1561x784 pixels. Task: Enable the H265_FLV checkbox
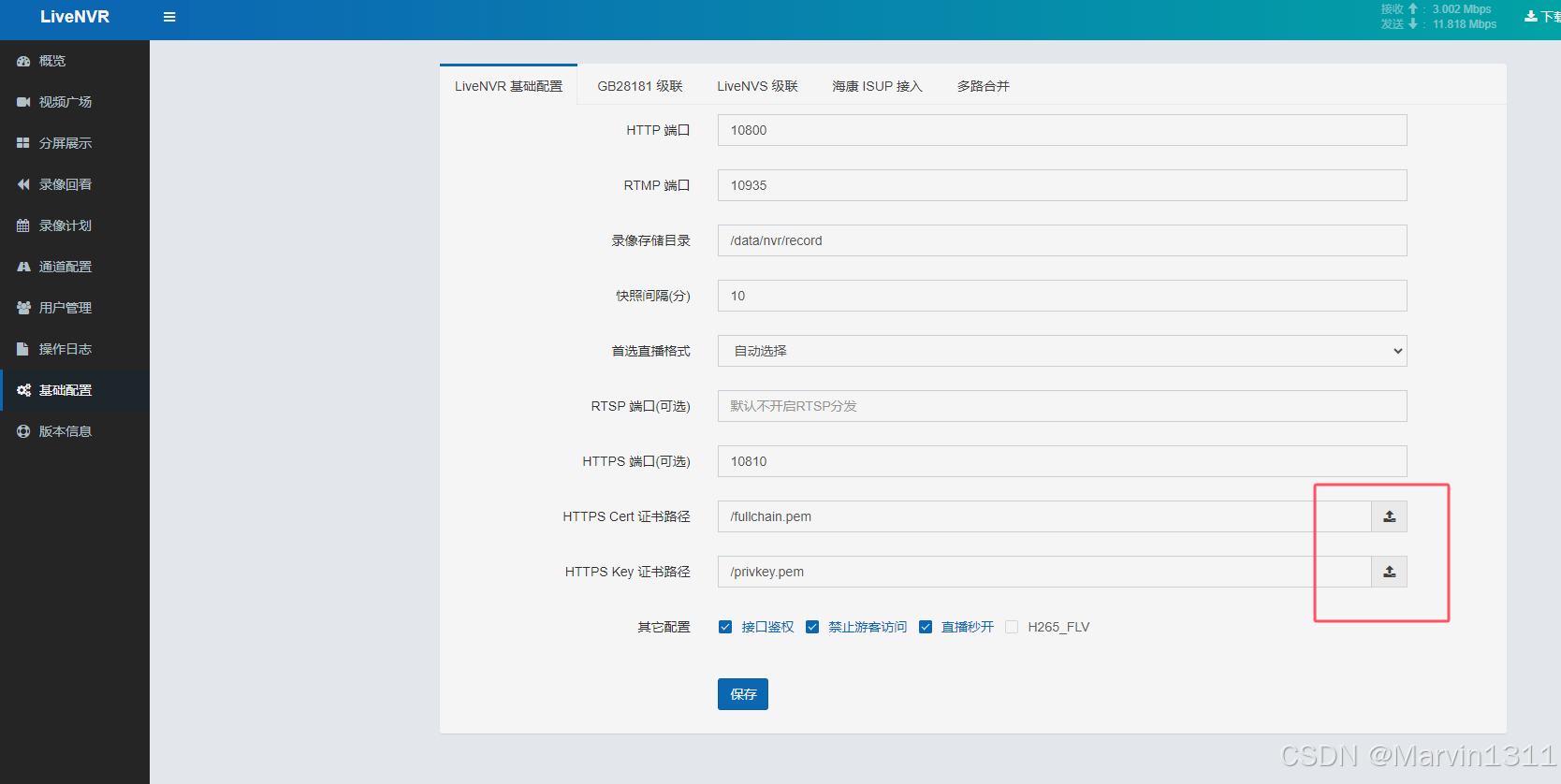pyautogui.click(x=1012, y=627)
